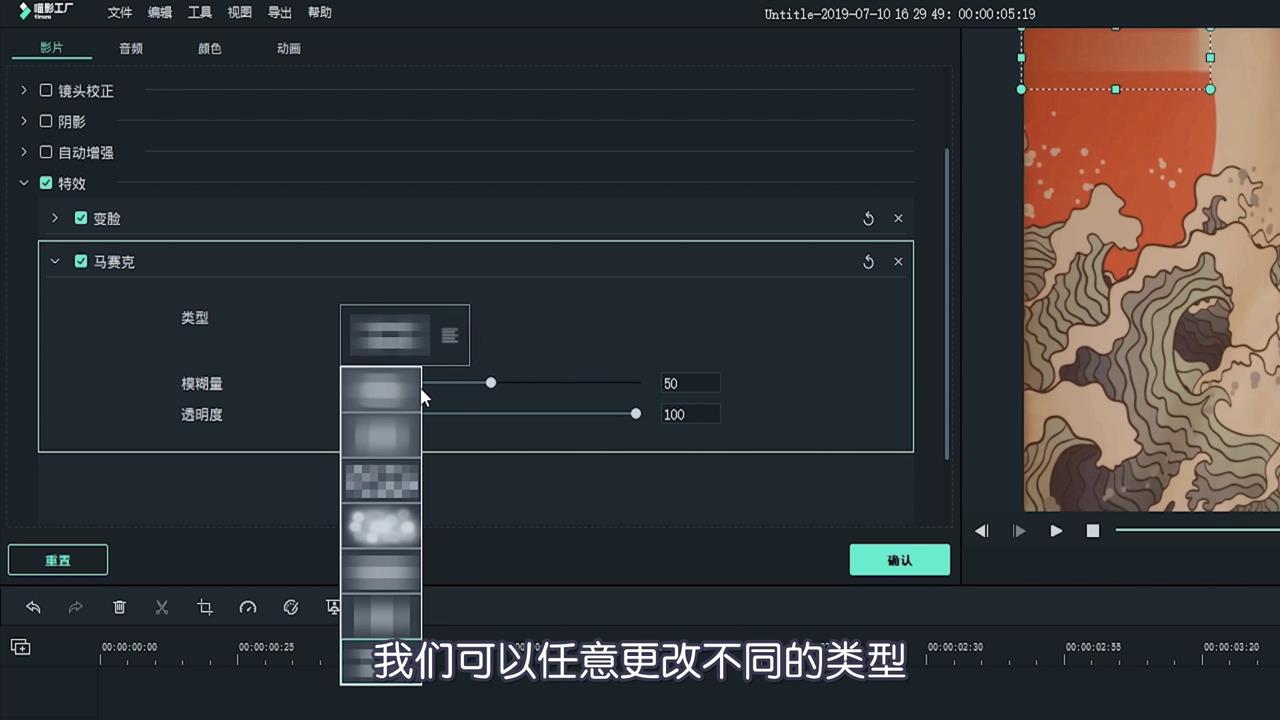Open the 类型 mosaic type dropdown
Image resolution: width=1280 pixels, height=720 pixels.
[x=405, y=335]
